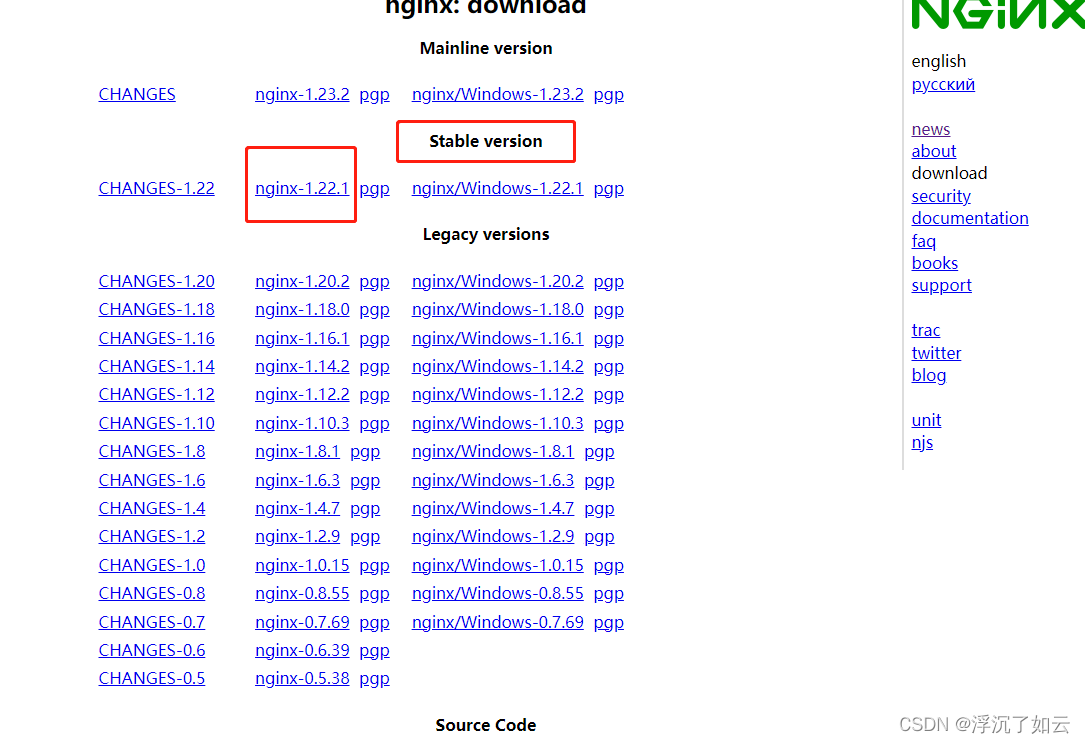Screen dimensions: 1085x744
Task: Open the Mainline CHANGES link
Action: 137,94
